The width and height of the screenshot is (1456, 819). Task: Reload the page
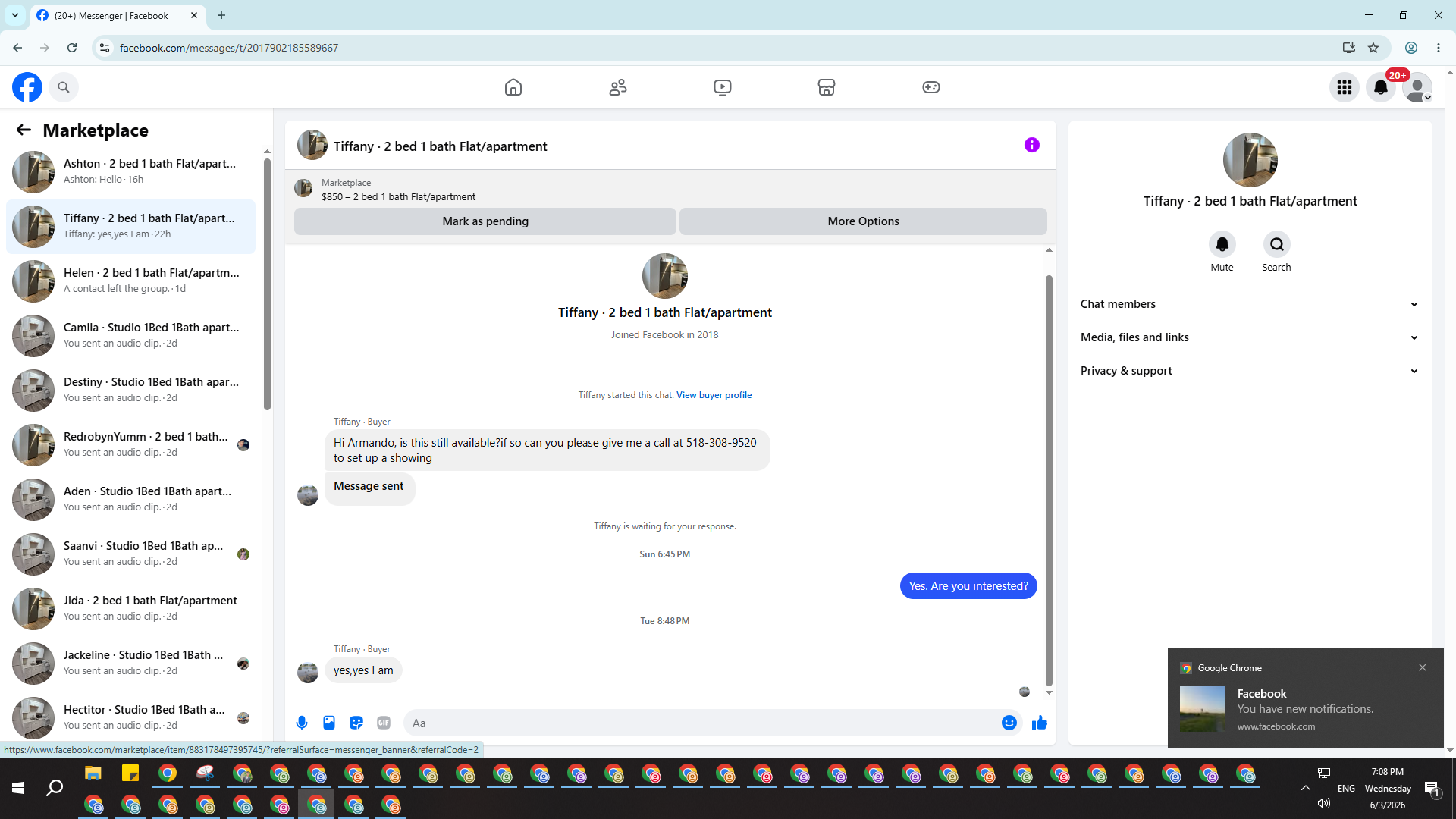[x=72, y=48]
